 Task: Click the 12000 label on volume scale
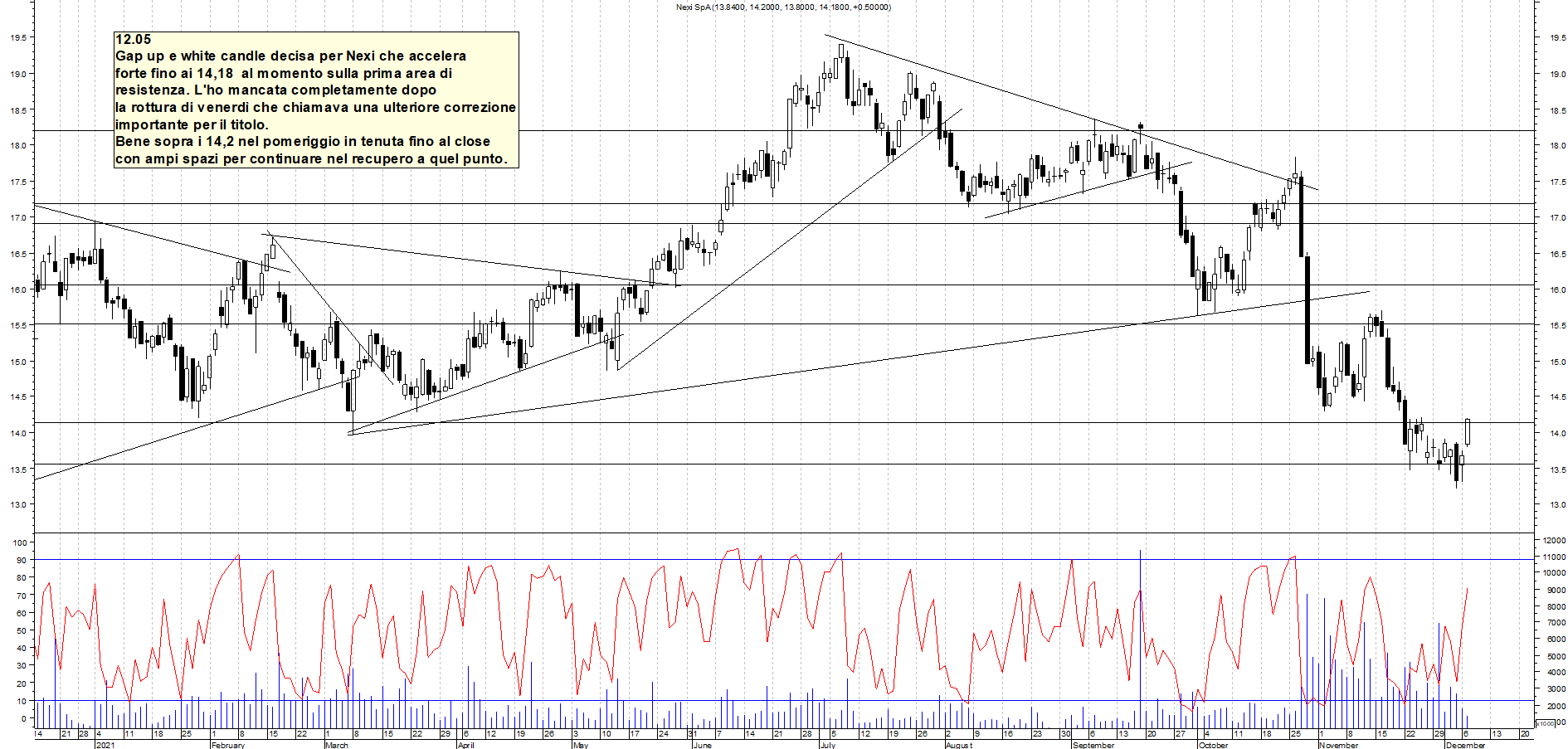1554,541
